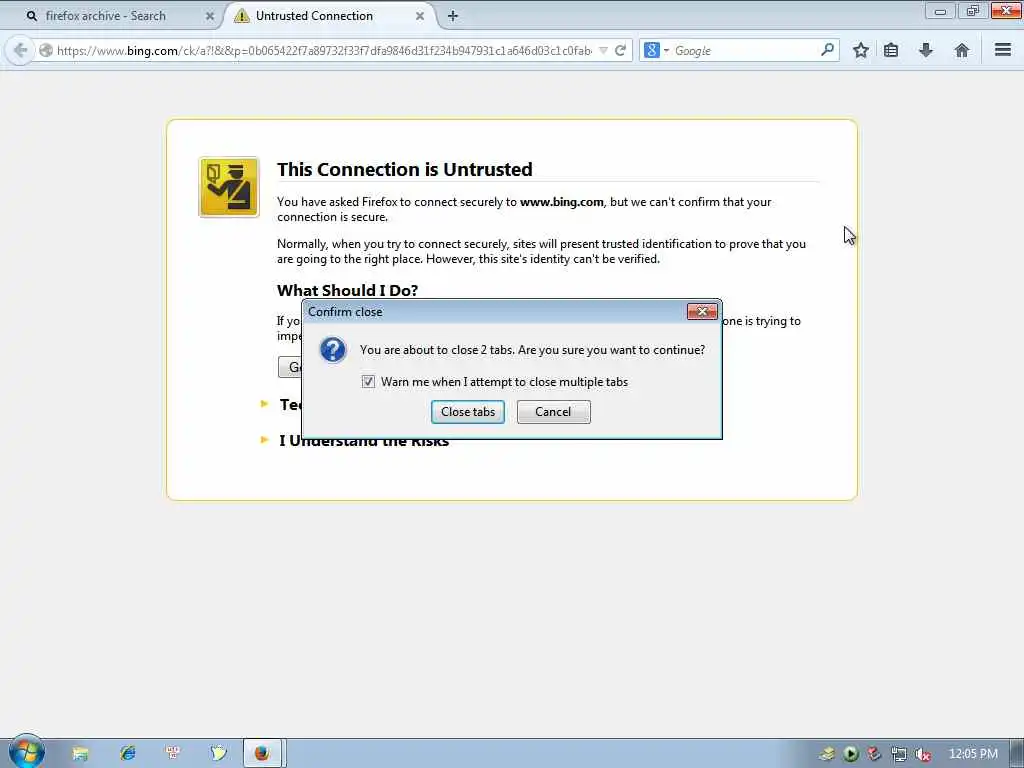This screenshot has width=1024, height=768.
Task: Go to the Home page icon
Action: [961, 50]
